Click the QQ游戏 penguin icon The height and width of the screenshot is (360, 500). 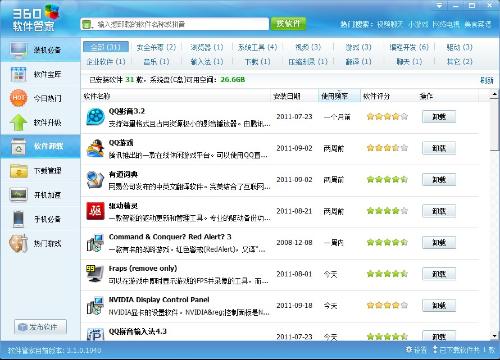point(95,148)
